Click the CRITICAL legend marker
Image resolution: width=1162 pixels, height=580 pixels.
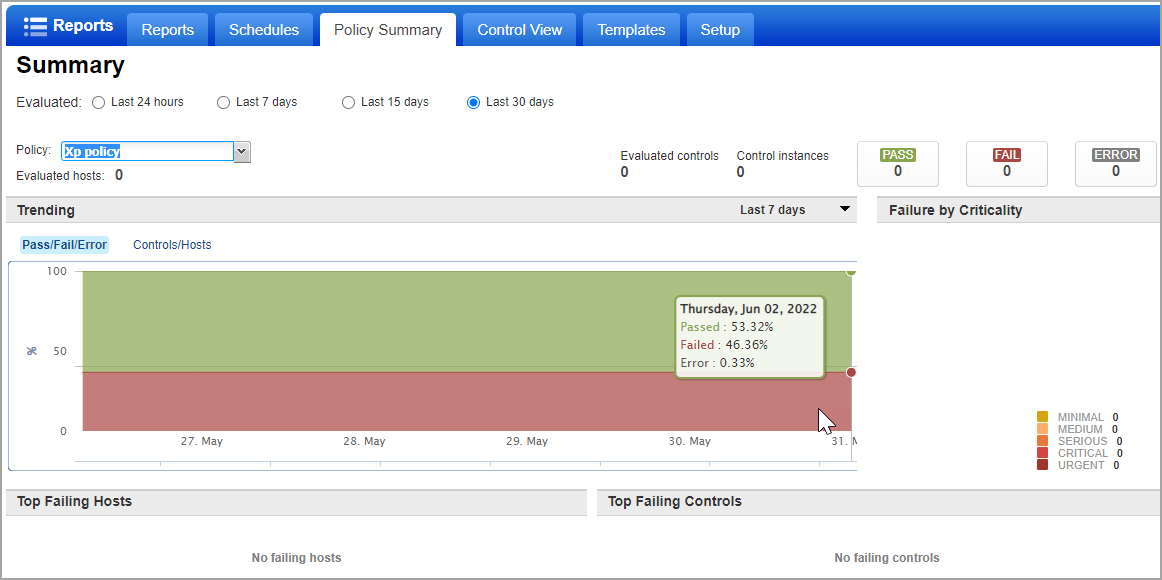1044,453
